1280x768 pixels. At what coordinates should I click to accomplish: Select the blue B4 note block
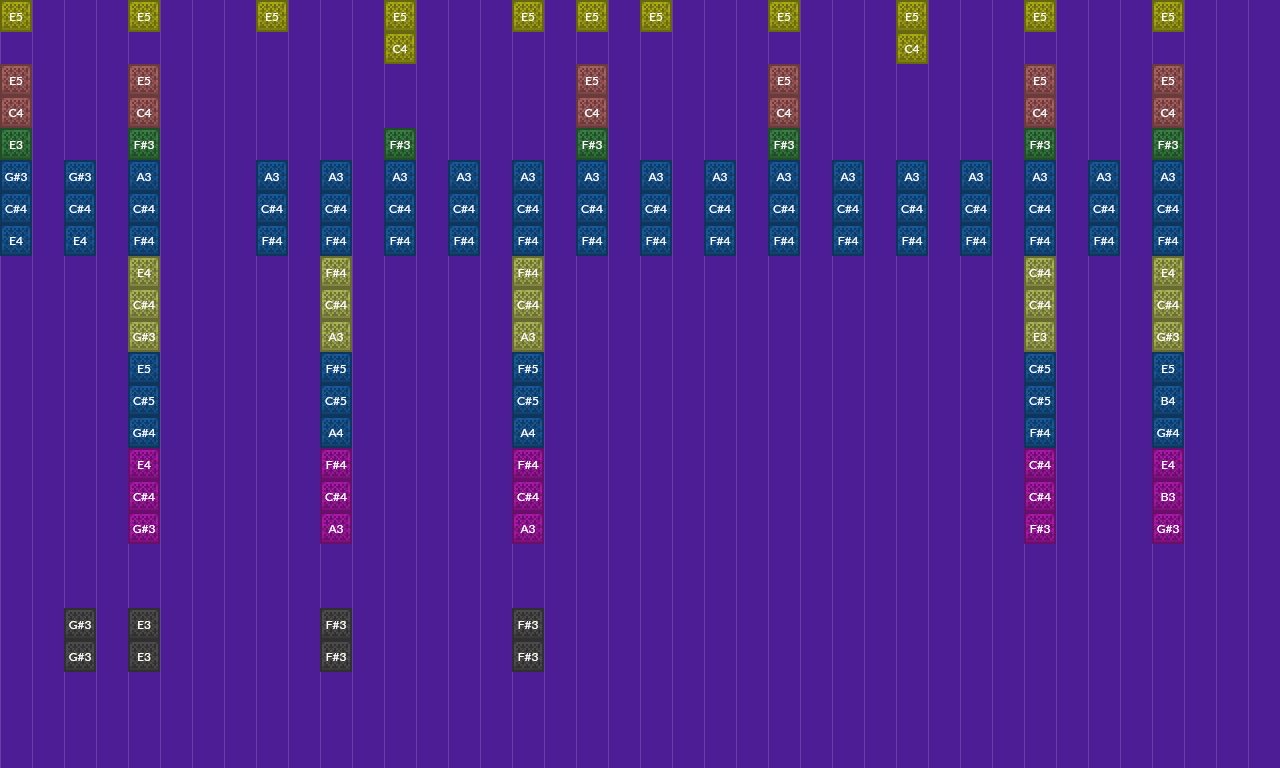point(1168,401)
